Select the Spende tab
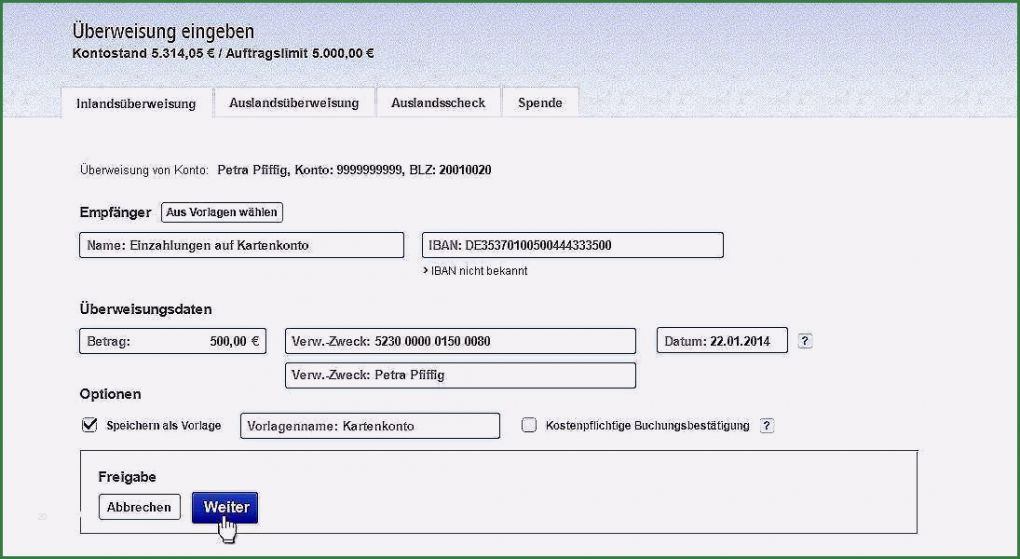This screenshot has height=559, width=1020. [x=540, y=103]
